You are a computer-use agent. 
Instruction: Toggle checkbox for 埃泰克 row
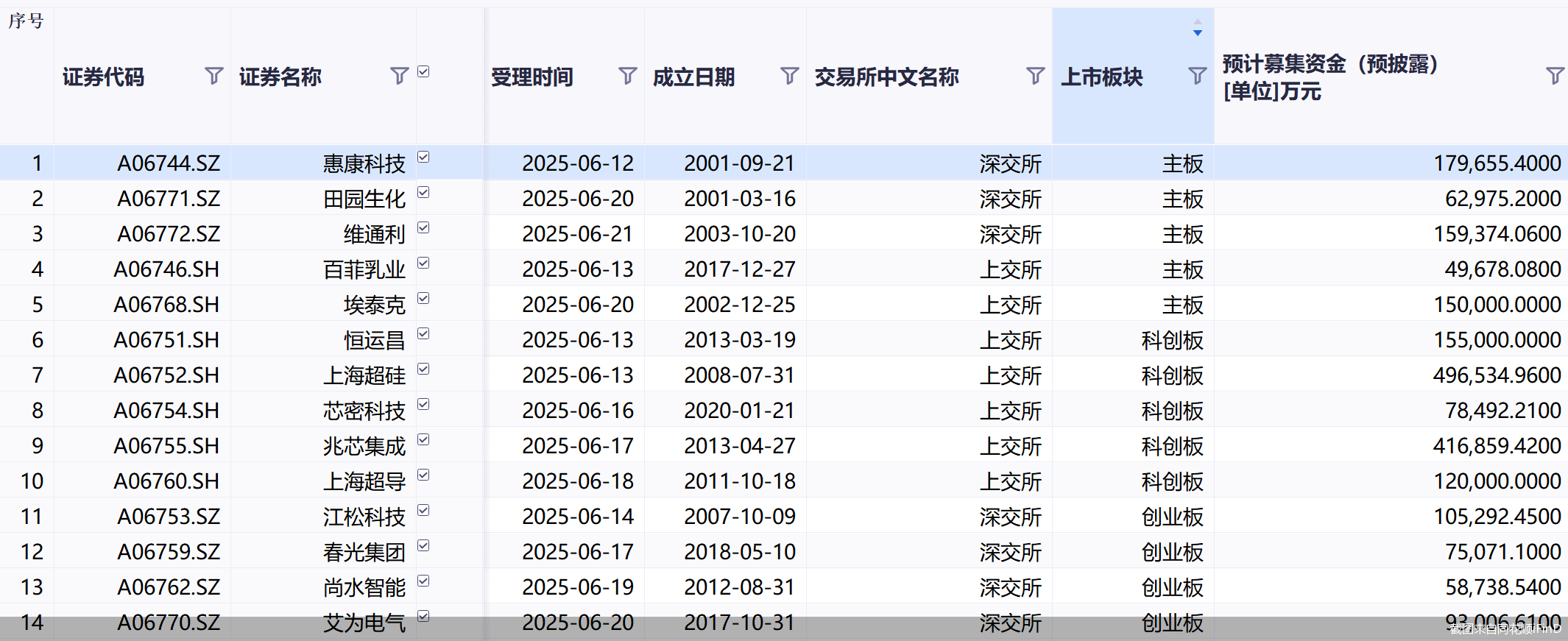(x=423, y=298)
